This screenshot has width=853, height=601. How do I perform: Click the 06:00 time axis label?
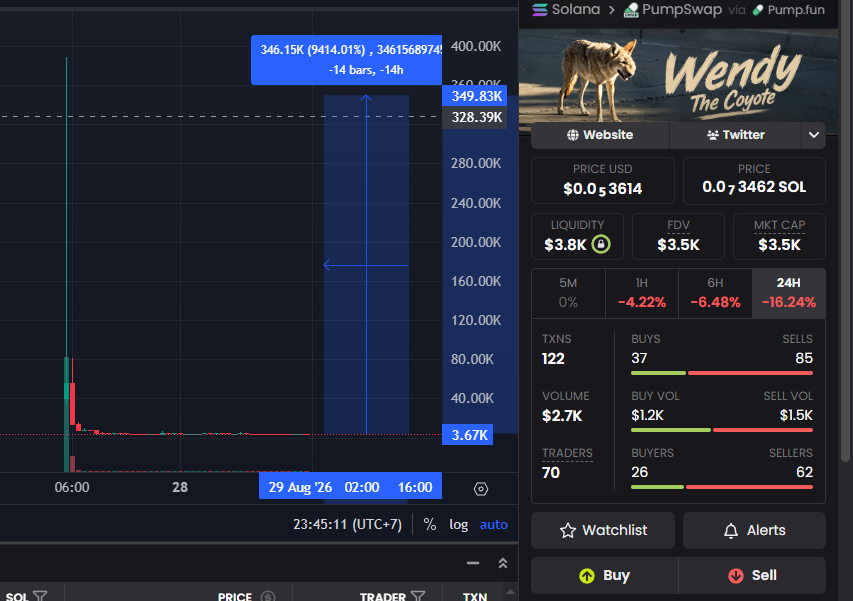coord(72,487)
